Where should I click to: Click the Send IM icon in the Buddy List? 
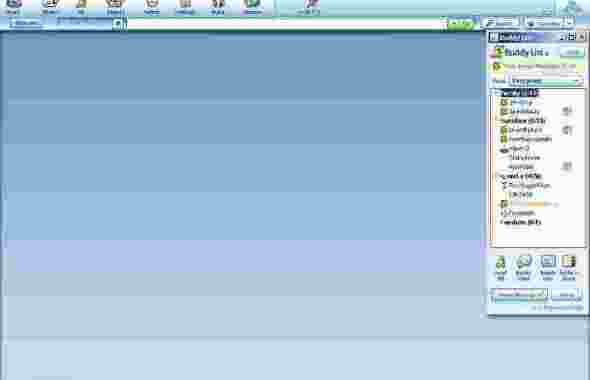coord(501,268)
